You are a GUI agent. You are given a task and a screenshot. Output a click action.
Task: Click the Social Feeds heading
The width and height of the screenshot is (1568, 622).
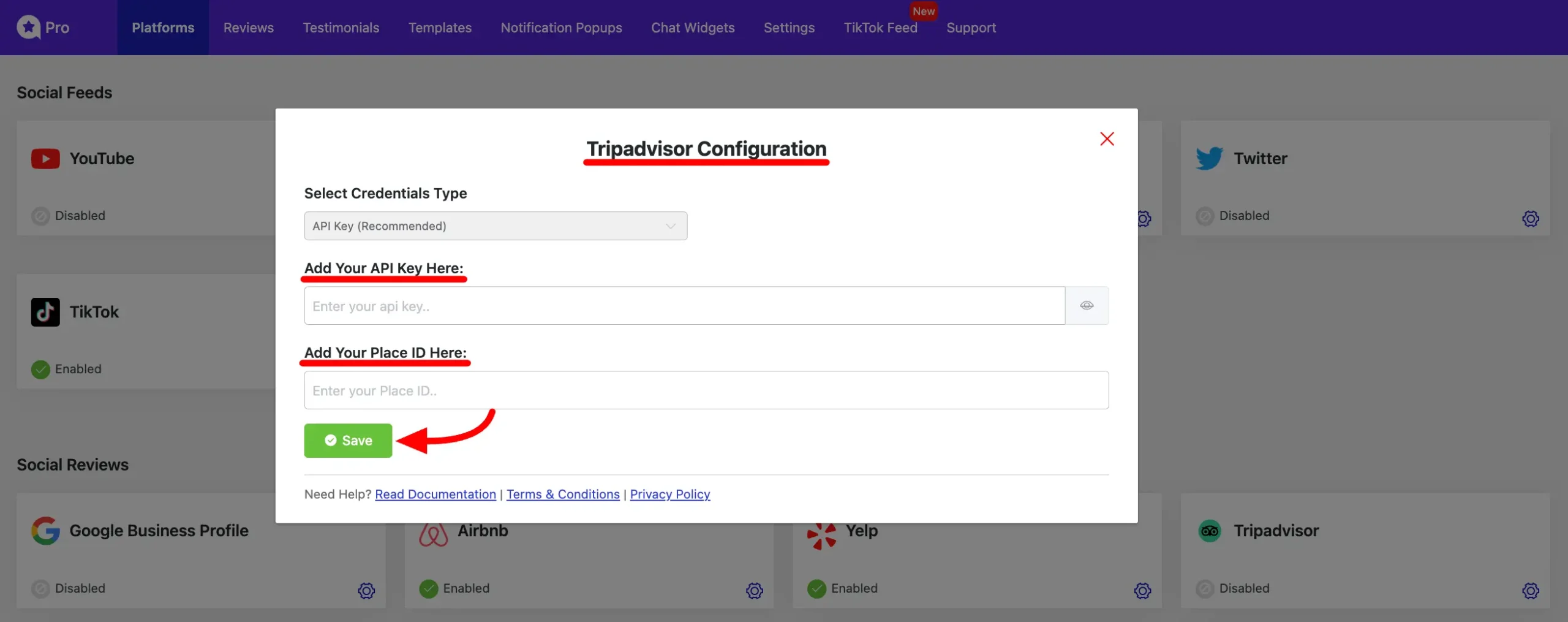[x=64, y=93]
